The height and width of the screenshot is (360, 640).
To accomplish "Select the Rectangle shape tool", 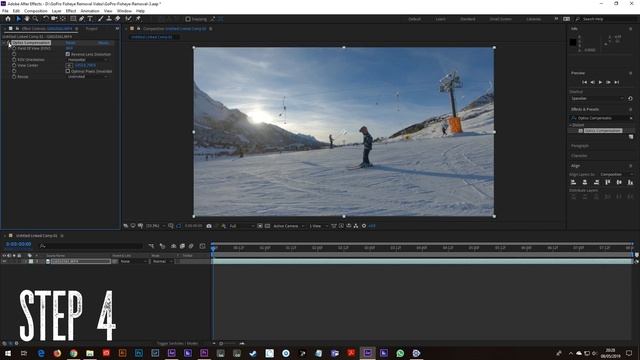I will [73, 19].
